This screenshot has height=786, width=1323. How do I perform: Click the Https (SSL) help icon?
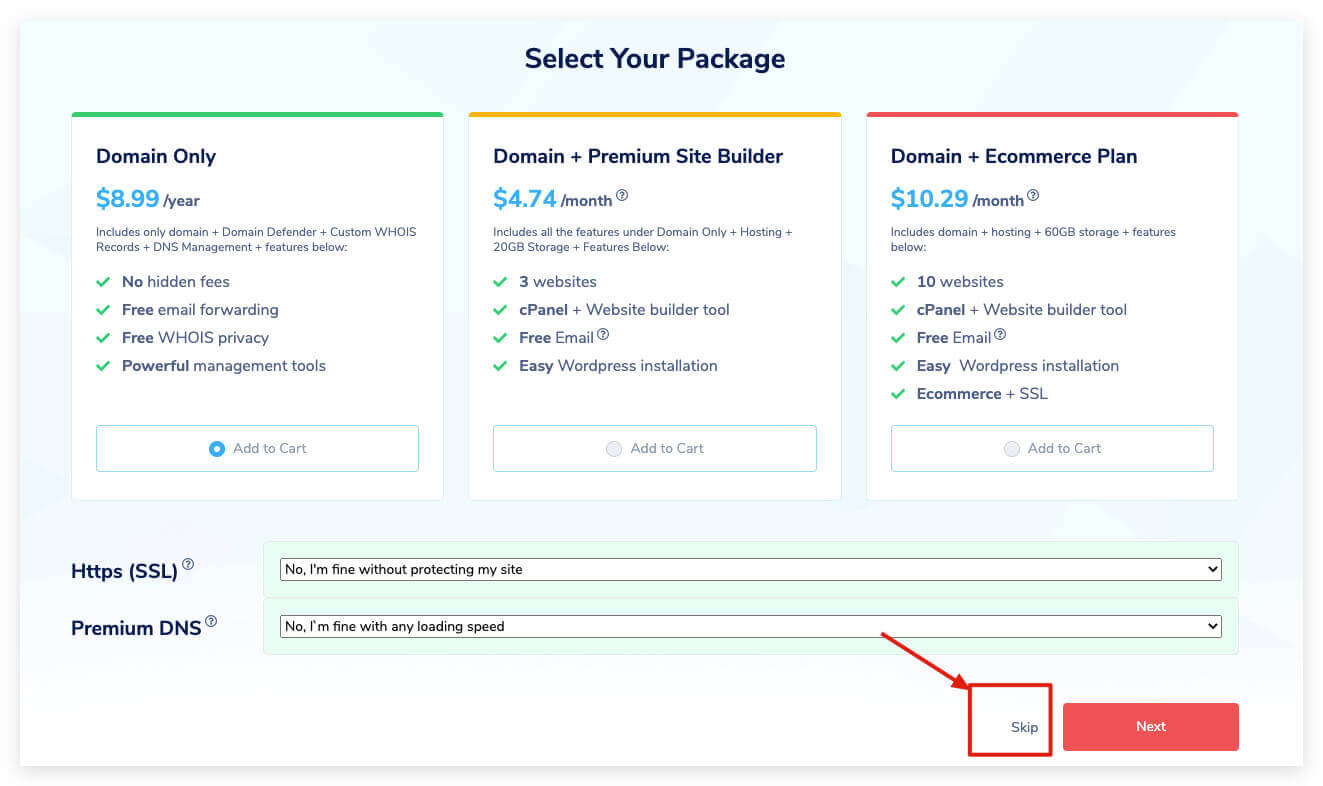[x=188, y=565]
